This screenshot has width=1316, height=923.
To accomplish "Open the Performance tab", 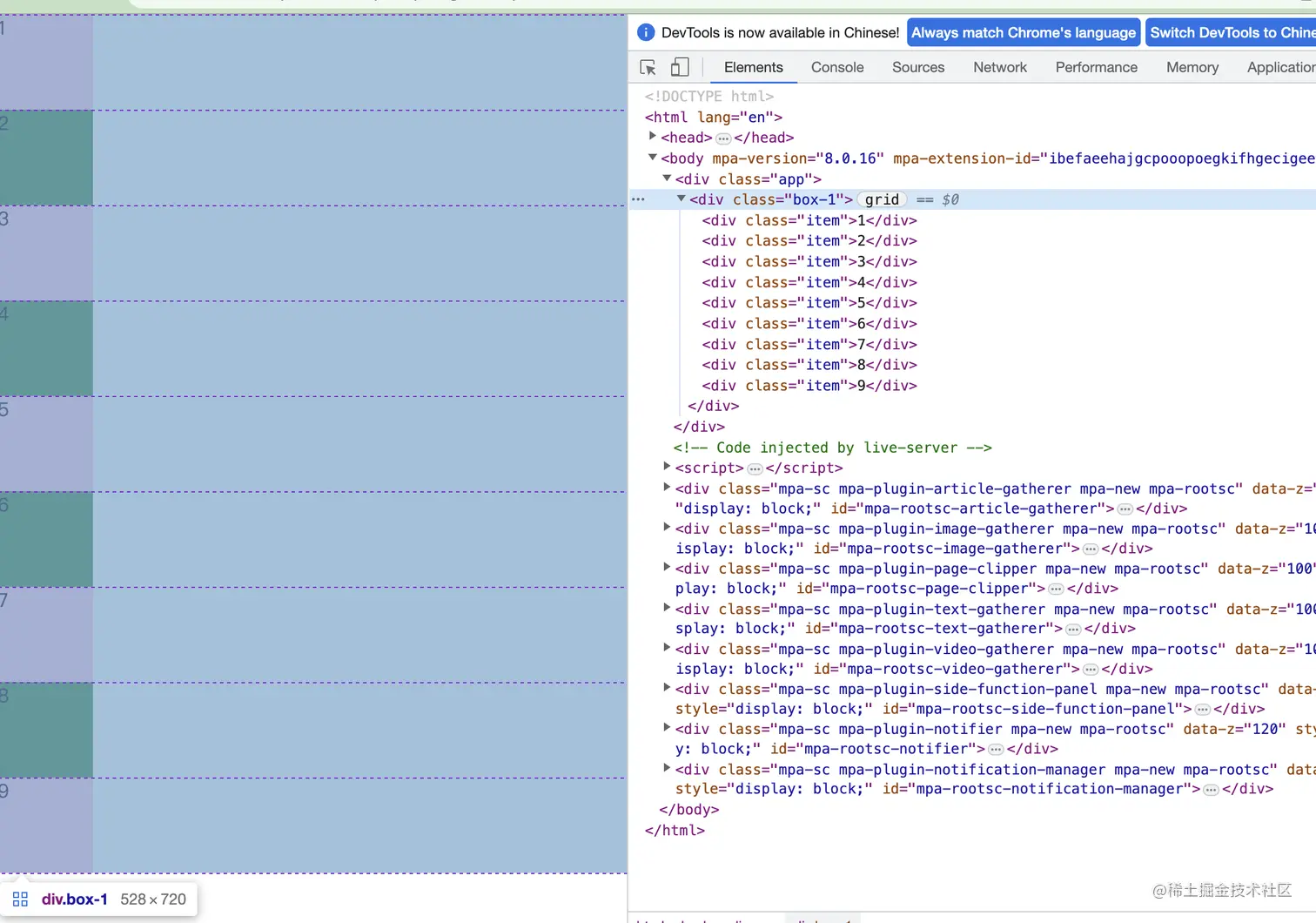I will click(1097, 67).
